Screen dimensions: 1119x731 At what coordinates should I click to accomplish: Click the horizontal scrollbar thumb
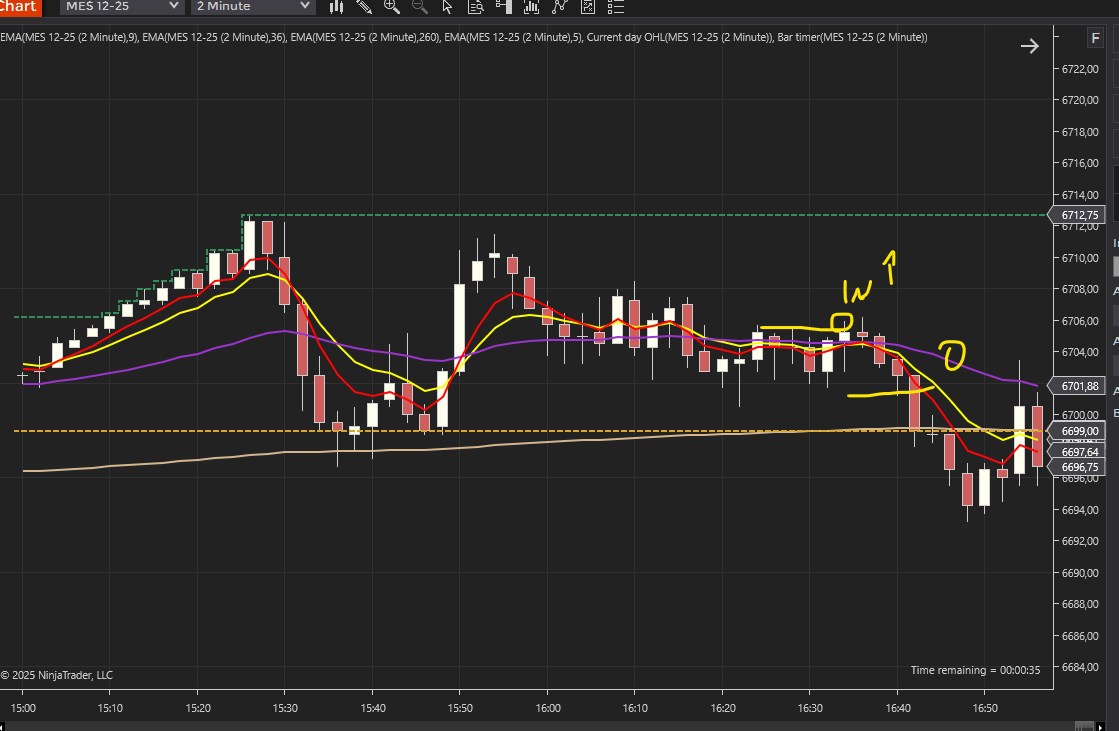(x=1083, y=727)
